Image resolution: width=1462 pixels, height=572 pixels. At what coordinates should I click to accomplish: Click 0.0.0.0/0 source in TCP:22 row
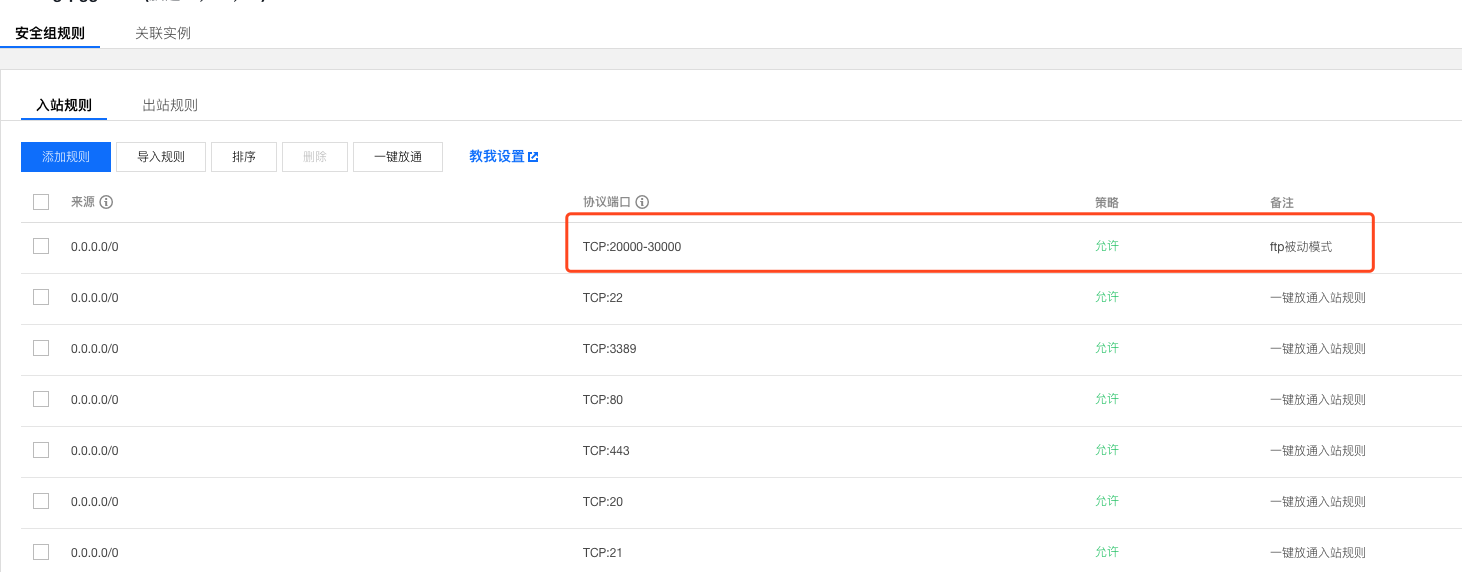point(95,298)
